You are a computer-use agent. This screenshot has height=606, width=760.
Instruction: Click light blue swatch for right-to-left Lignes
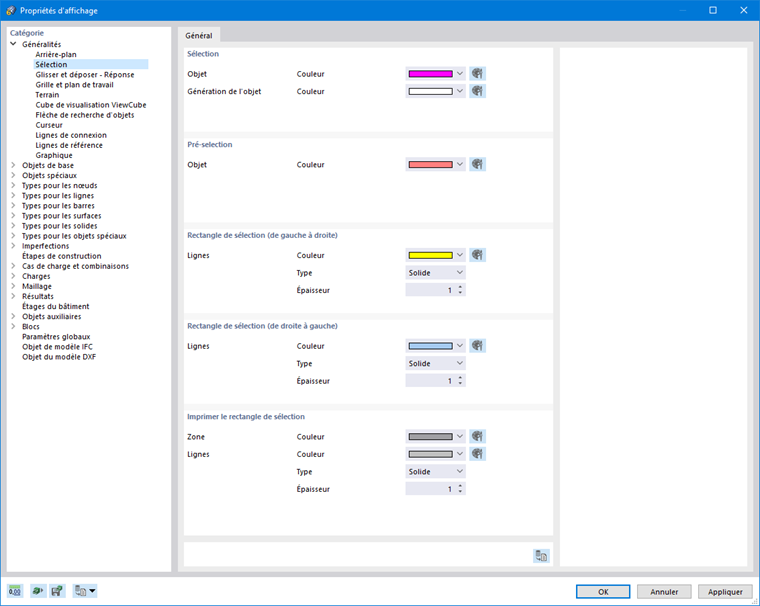[430, 346]
